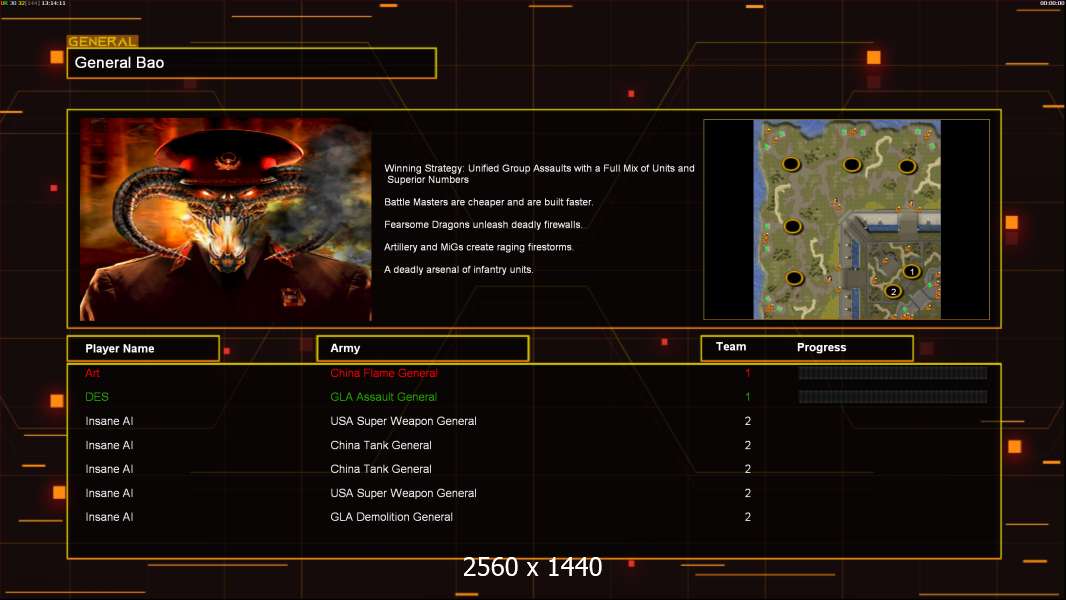Click start position 2 on the map
Image resolution: width=1066 pixels, height=600 pixels.
point(893,292)
